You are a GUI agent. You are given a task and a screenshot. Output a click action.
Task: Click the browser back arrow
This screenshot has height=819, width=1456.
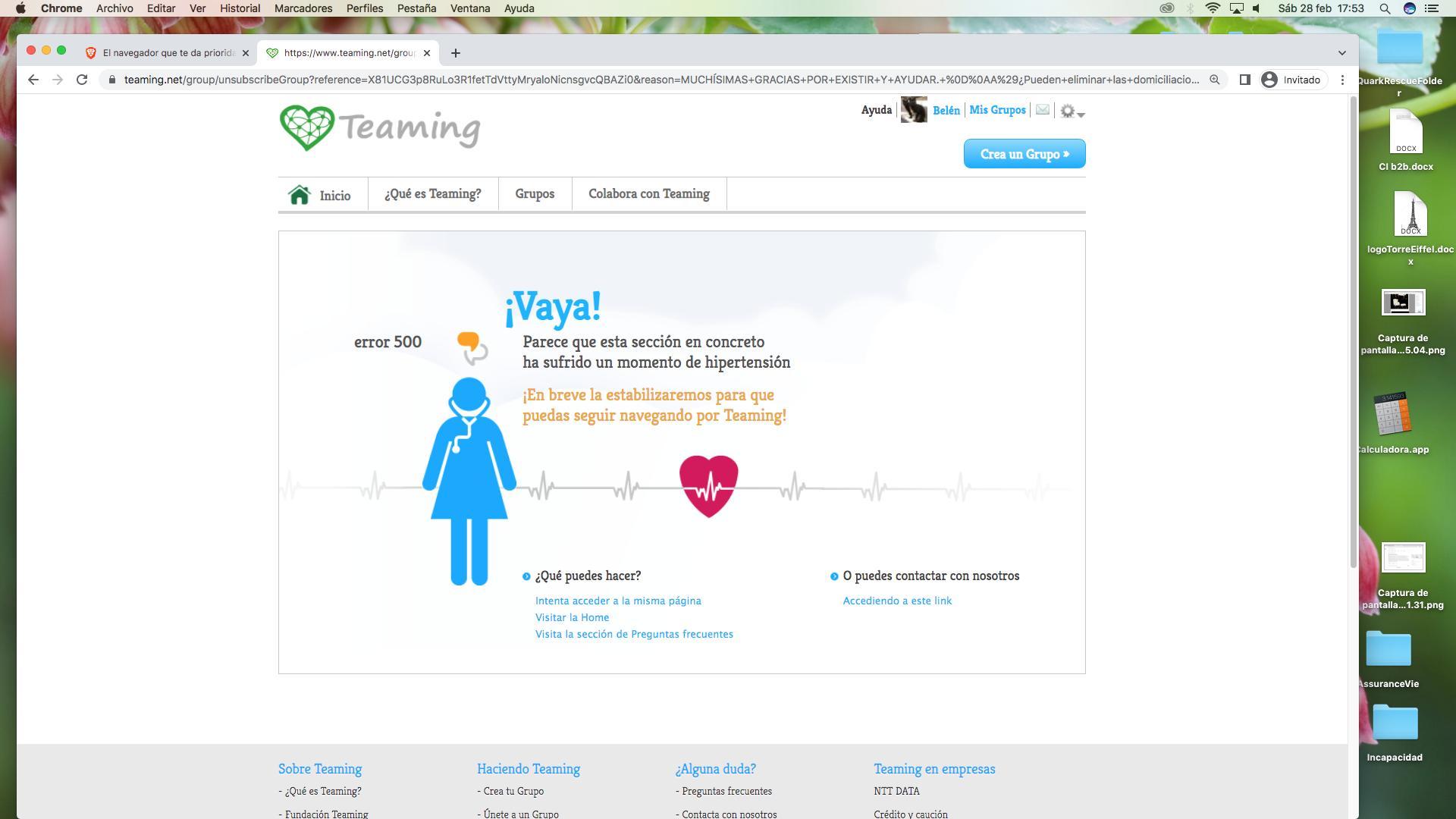tap(33, 80)
